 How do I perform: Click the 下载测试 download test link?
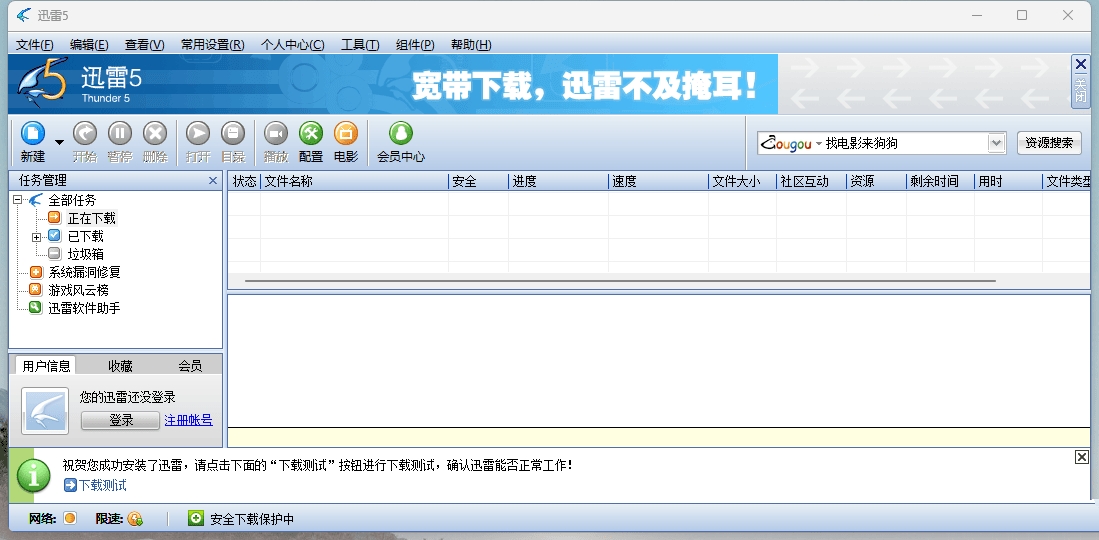click(102, 485)
